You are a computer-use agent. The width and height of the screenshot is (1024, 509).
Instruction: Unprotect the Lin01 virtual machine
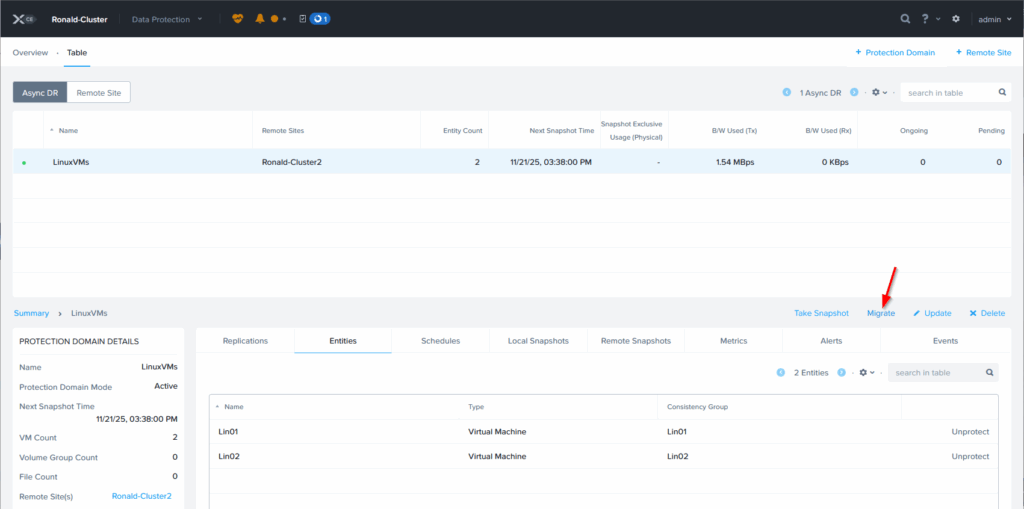[x=971, y=432]
